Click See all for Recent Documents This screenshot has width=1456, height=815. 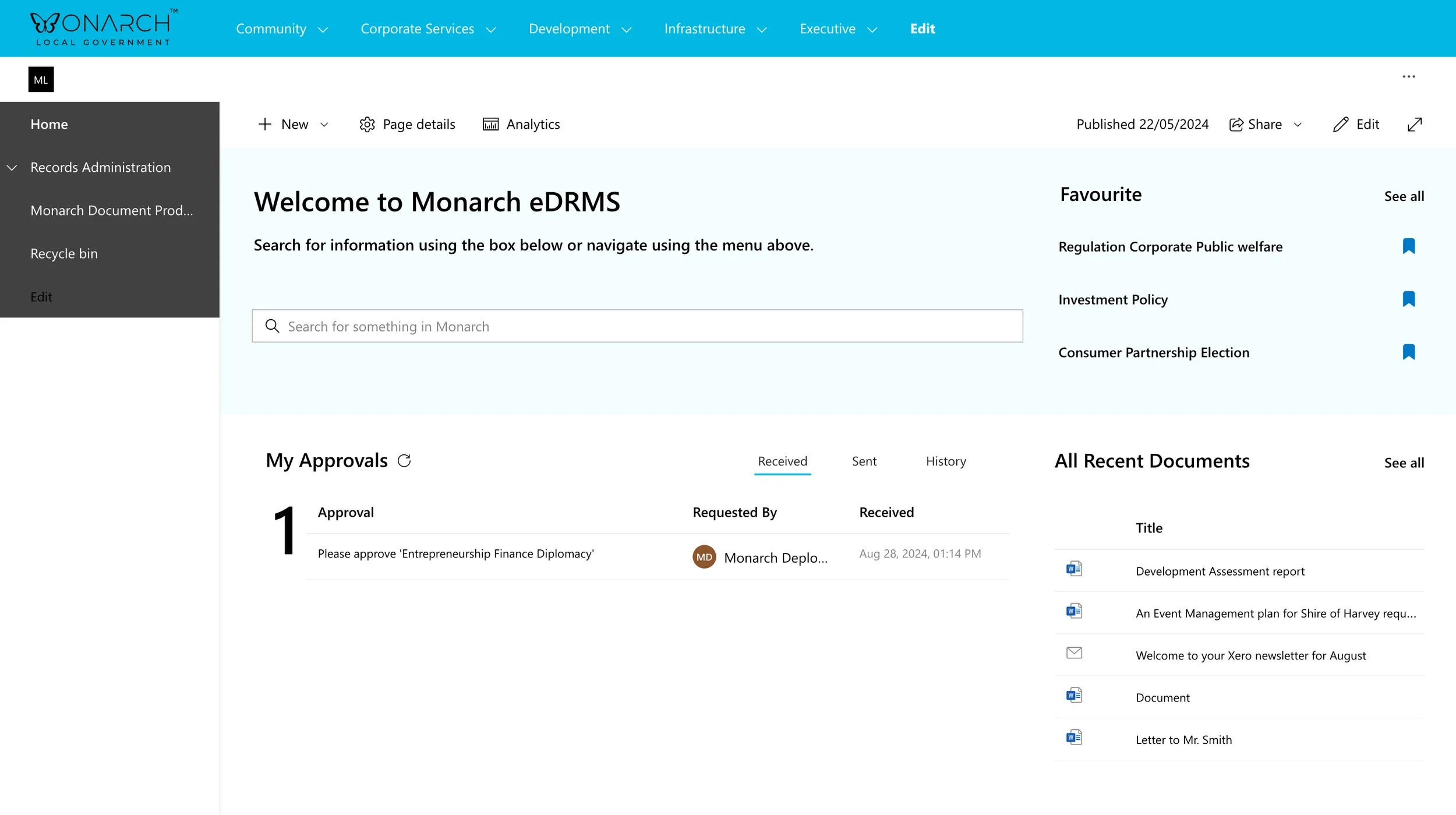1404,463
